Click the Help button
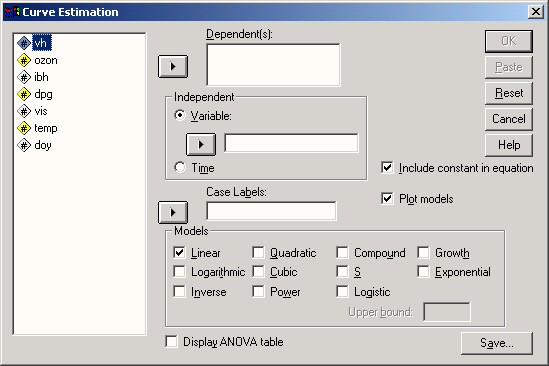 coord(509,145)
